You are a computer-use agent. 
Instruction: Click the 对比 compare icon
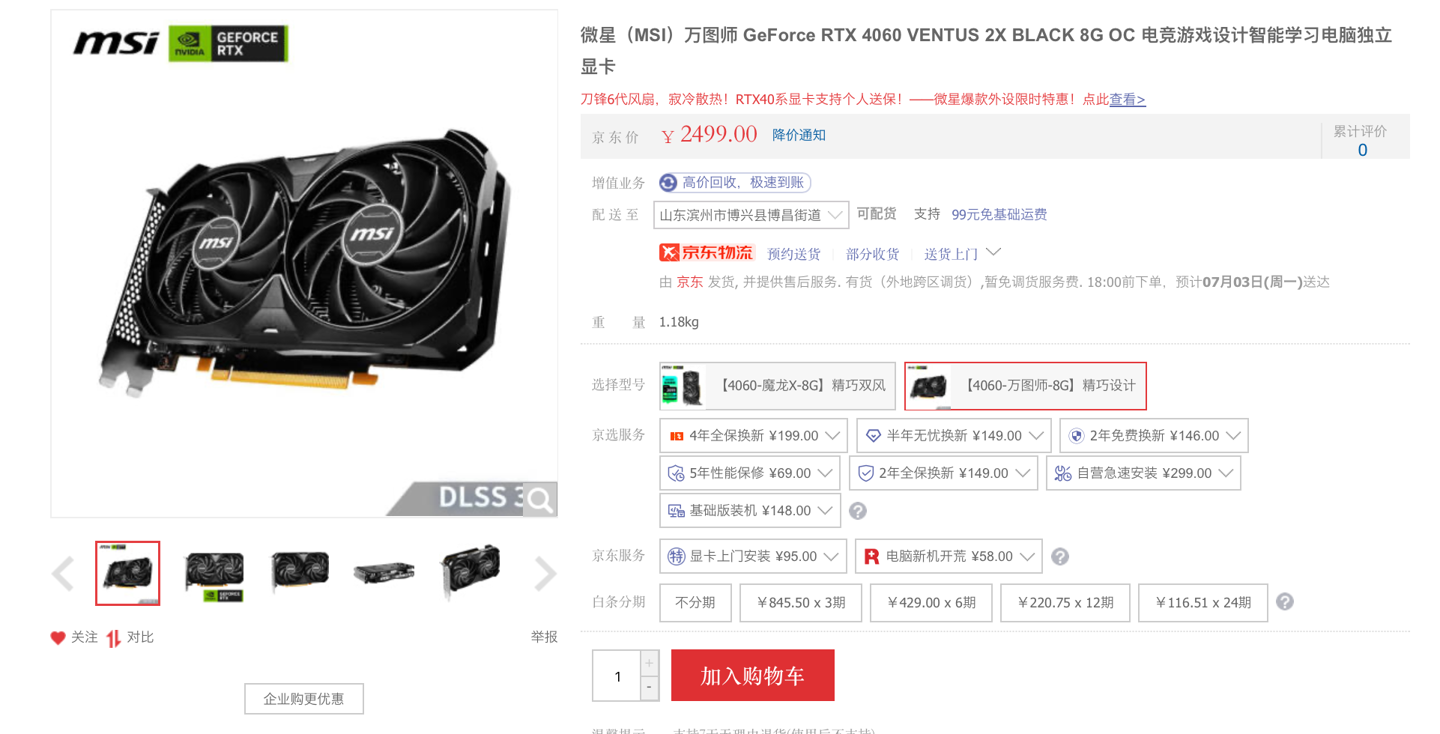[x=114, y=638]
